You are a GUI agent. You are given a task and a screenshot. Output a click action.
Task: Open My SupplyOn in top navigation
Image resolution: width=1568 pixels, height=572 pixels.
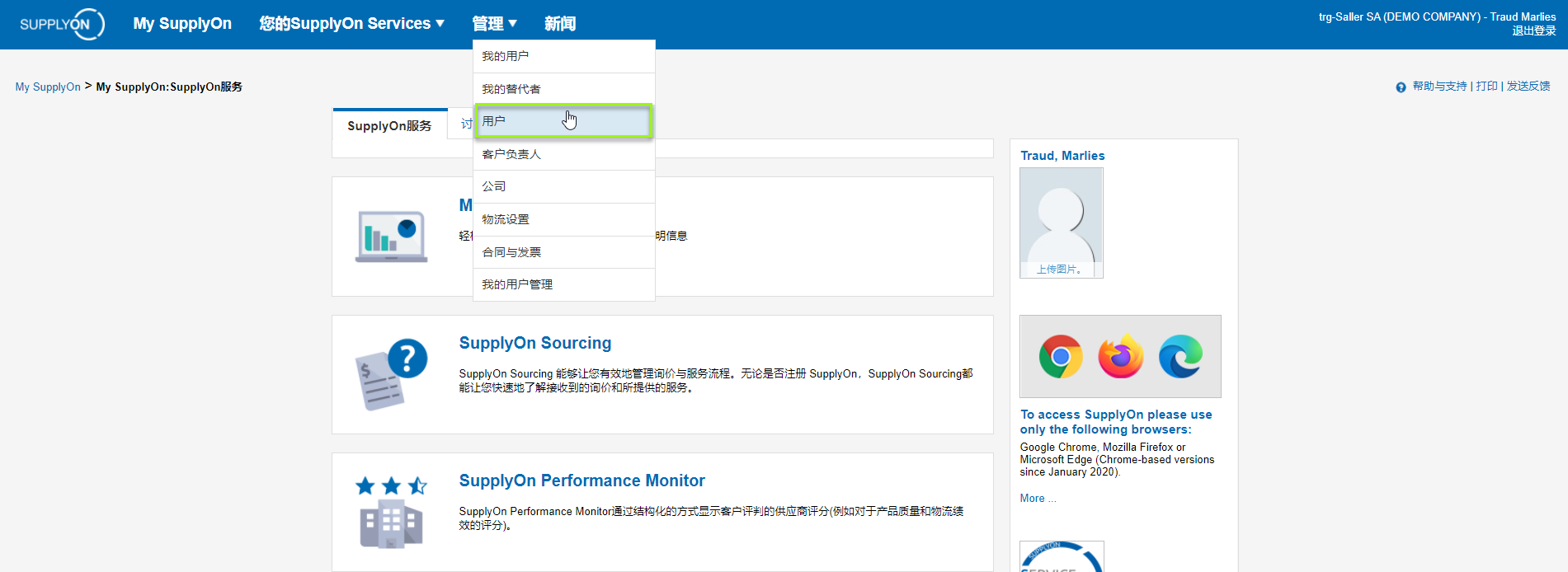pyautogui.click(x=182, y=24)
